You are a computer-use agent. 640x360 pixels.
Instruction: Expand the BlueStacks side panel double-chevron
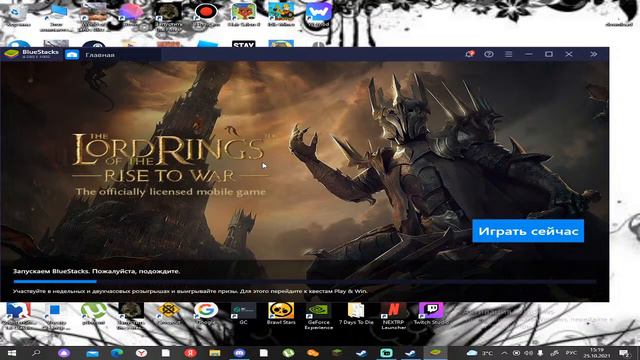(593, 54)
